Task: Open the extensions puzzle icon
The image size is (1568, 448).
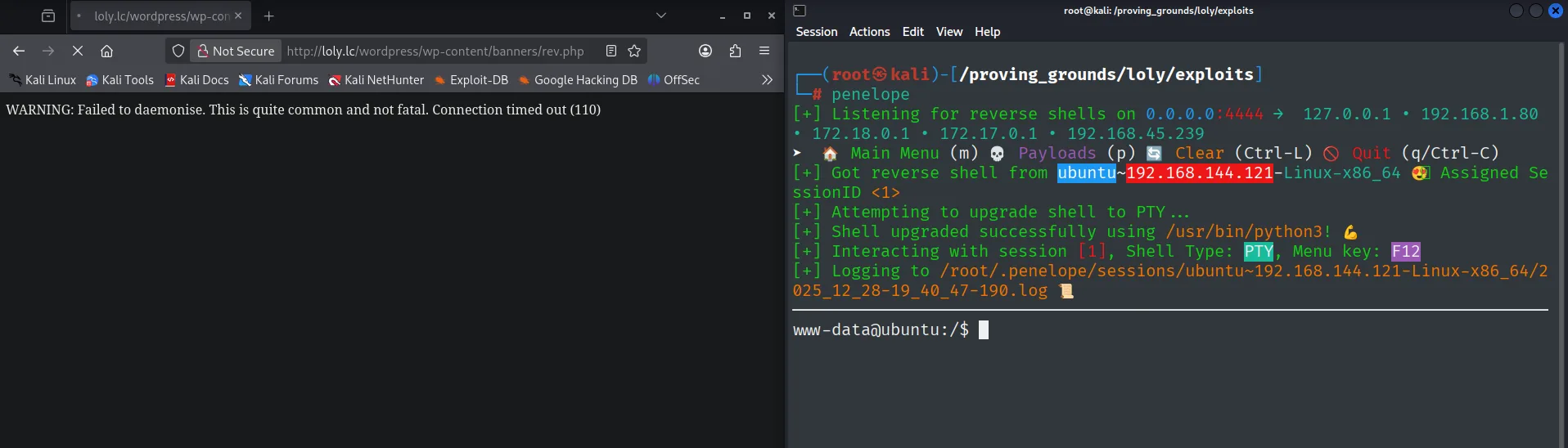Action: point(735,51)
